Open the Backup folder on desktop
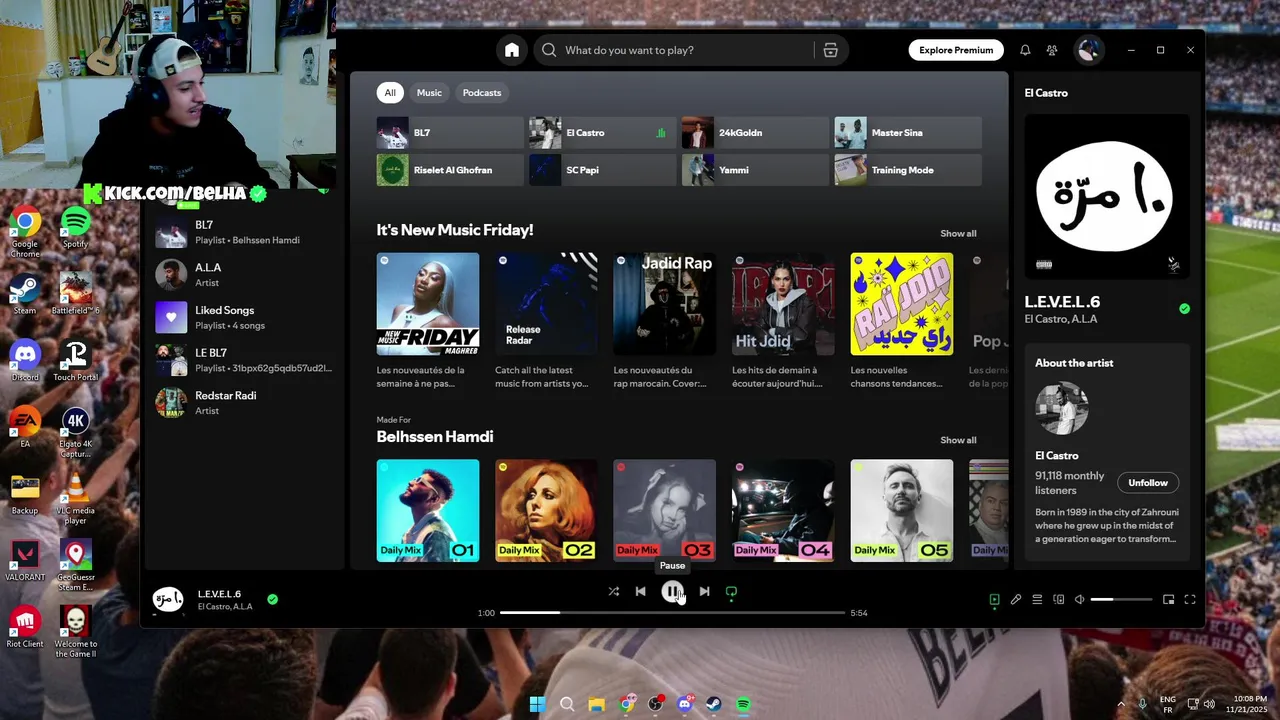 [x=25, y=494]
